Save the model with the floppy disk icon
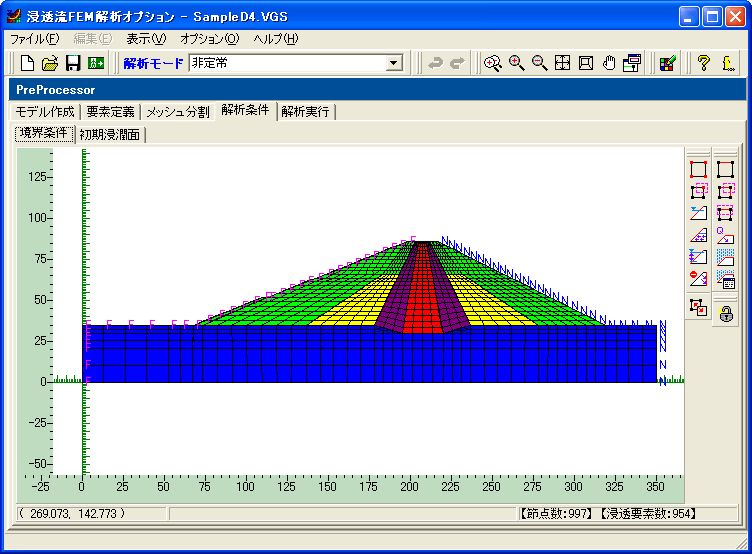 click(73, 63)
